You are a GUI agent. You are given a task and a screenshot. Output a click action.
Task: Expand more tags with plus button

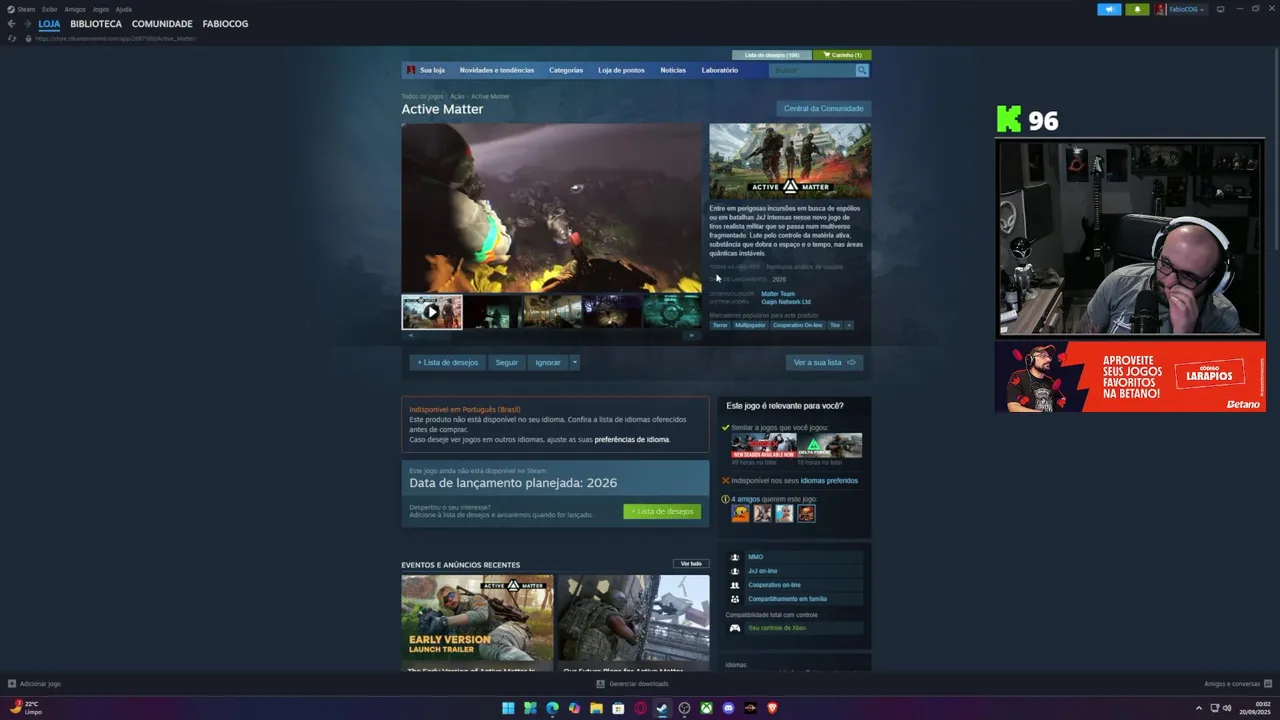(x=849, y=325)
